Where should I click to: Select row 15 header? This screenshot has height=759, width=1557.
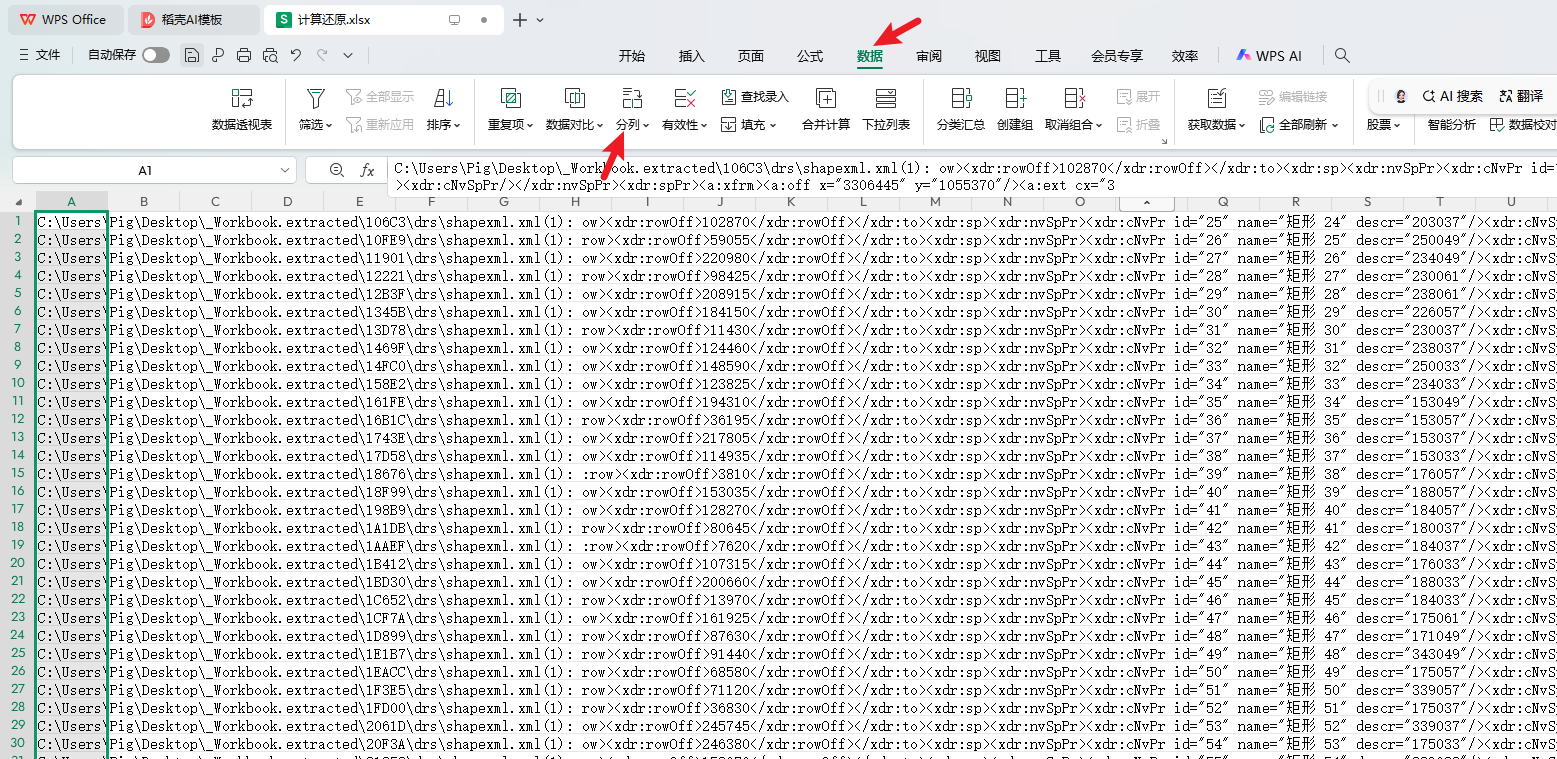[17, 474]
